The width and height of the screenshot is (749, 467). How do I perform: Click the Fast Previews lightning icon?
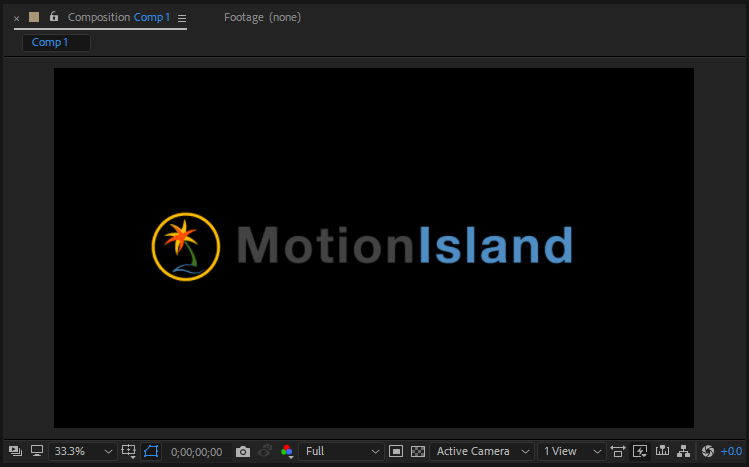coord(640,451)
